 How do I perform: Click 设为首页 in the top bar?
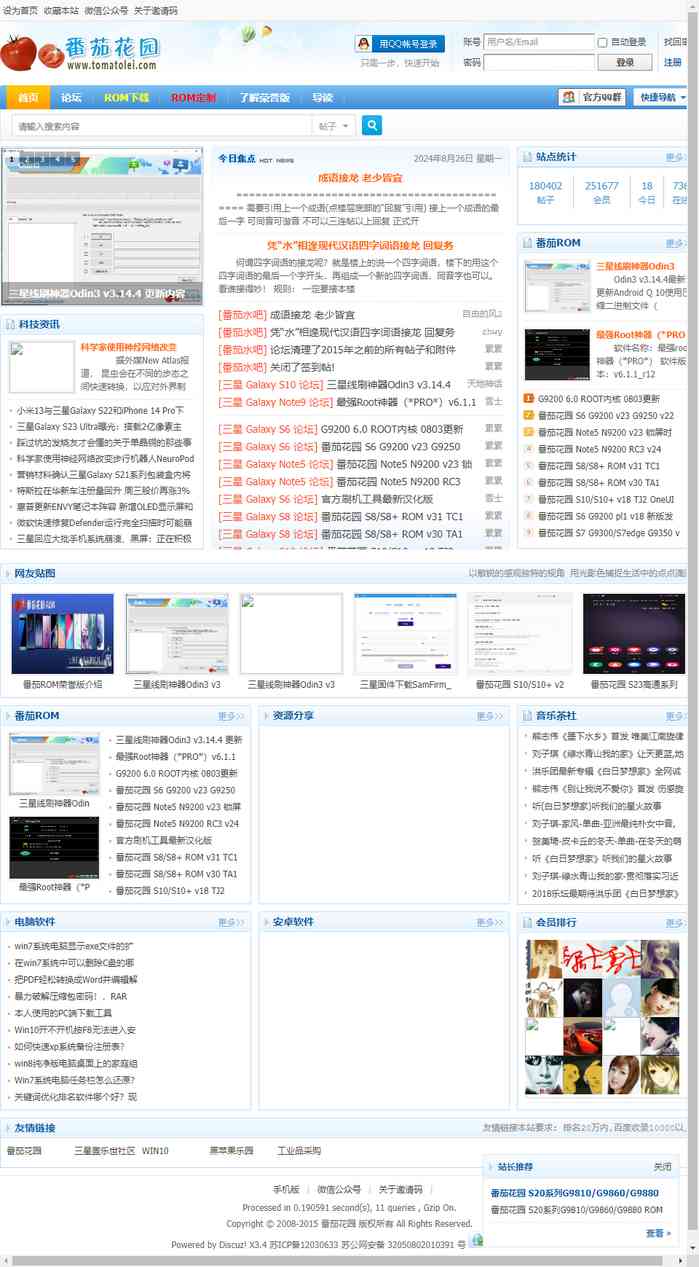[x=19, y=10]
